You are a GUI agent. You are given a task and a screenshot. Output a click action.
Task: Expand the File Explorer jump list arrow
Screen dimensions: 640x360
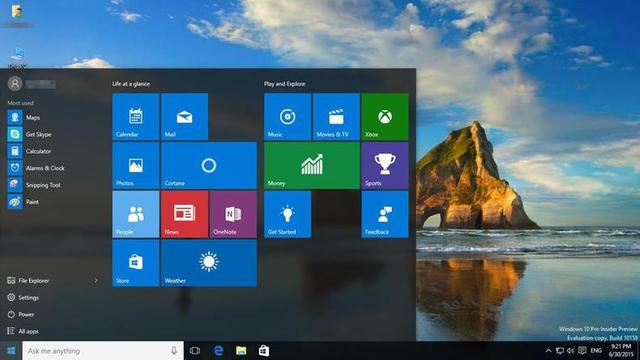tap(96, 280)
